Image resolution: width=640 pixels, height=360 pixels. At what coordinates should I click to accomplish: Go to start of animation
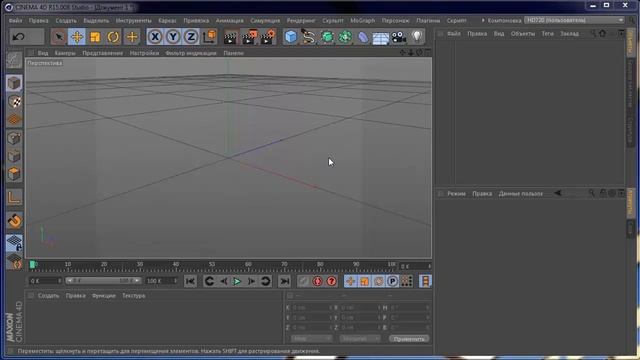click(190, 281)
